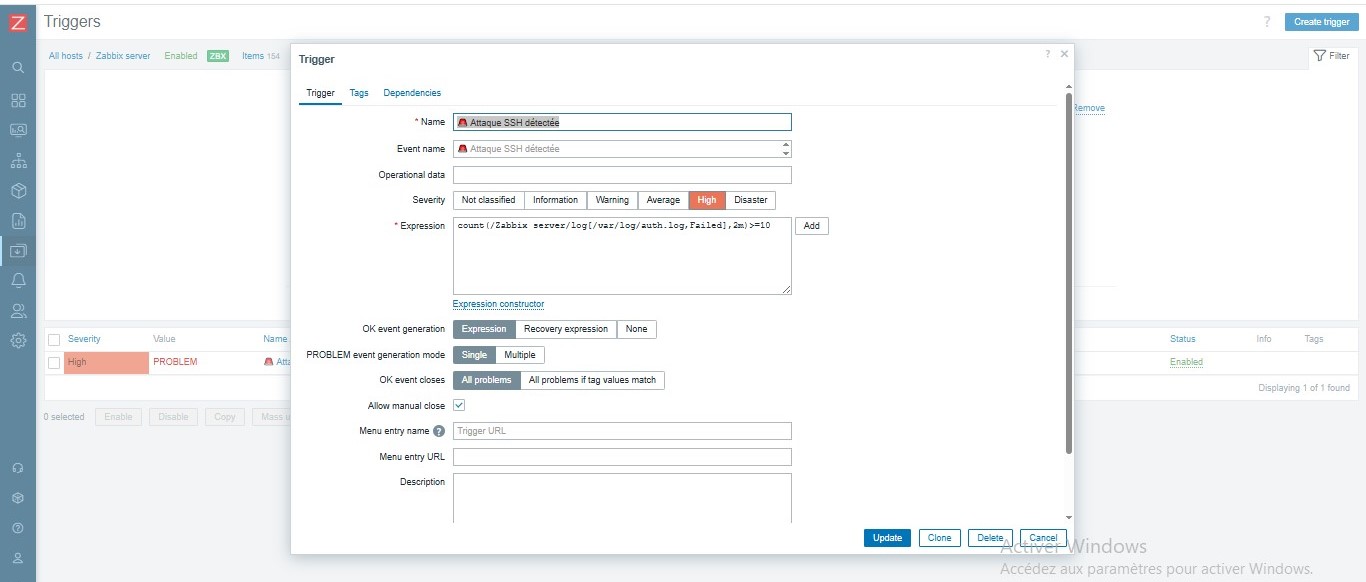Set severity to Warning
Viewport: 1366px width, 582px height.
pos(612,200)
